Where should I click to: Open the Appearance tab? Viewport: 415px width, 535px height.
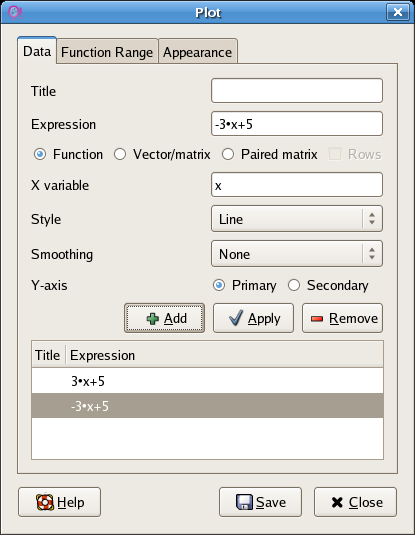pos(198,52)
